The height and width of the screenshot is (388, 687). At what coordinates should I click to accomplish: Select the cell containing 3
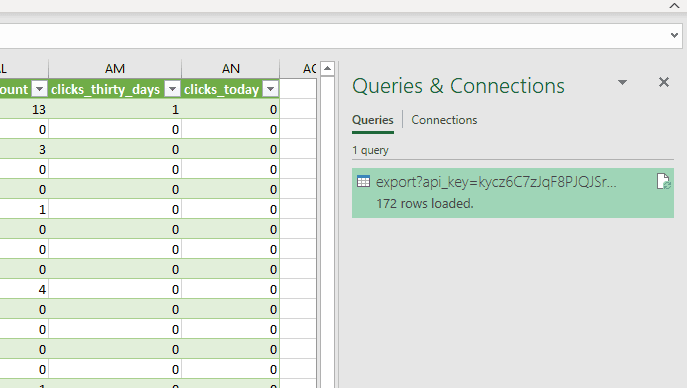(x=24, y=149)
